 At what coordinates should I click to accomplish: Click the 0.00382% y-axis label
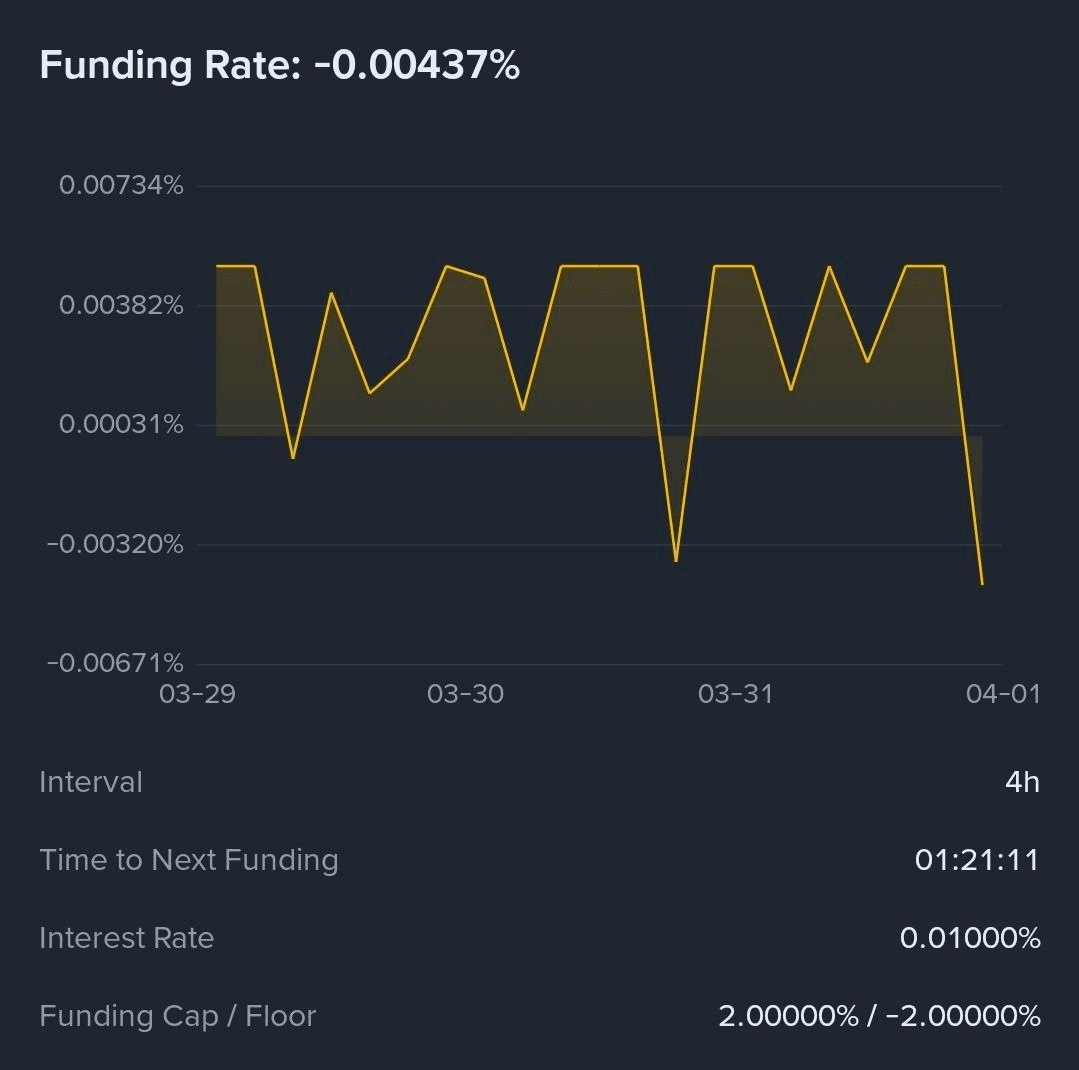[121, 305]
